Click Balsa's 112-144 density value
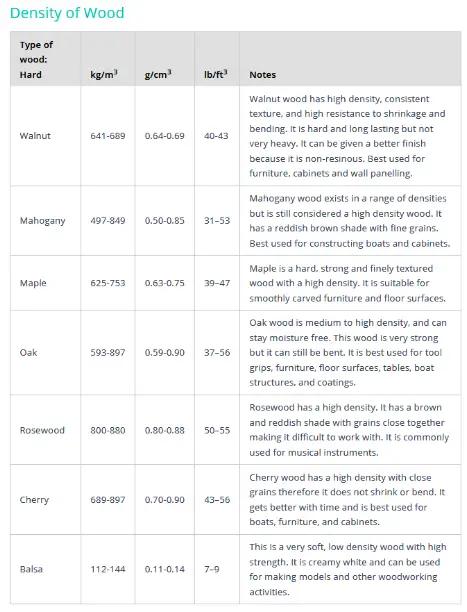 [x=108, y=569]
